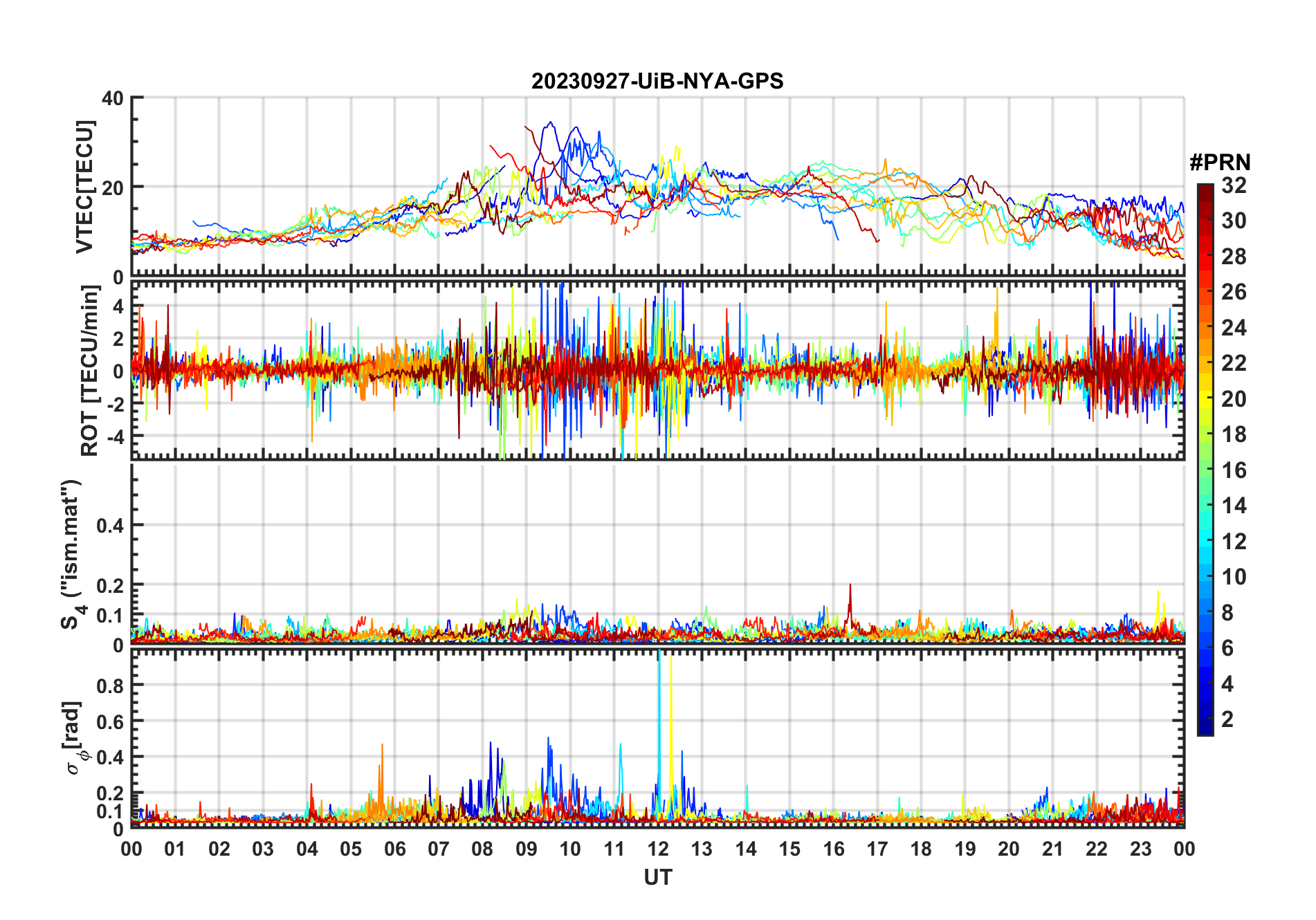1316x920 pixels.
Task: Click S4 y-axis tick label 0.4
Action: pos(110,526)
